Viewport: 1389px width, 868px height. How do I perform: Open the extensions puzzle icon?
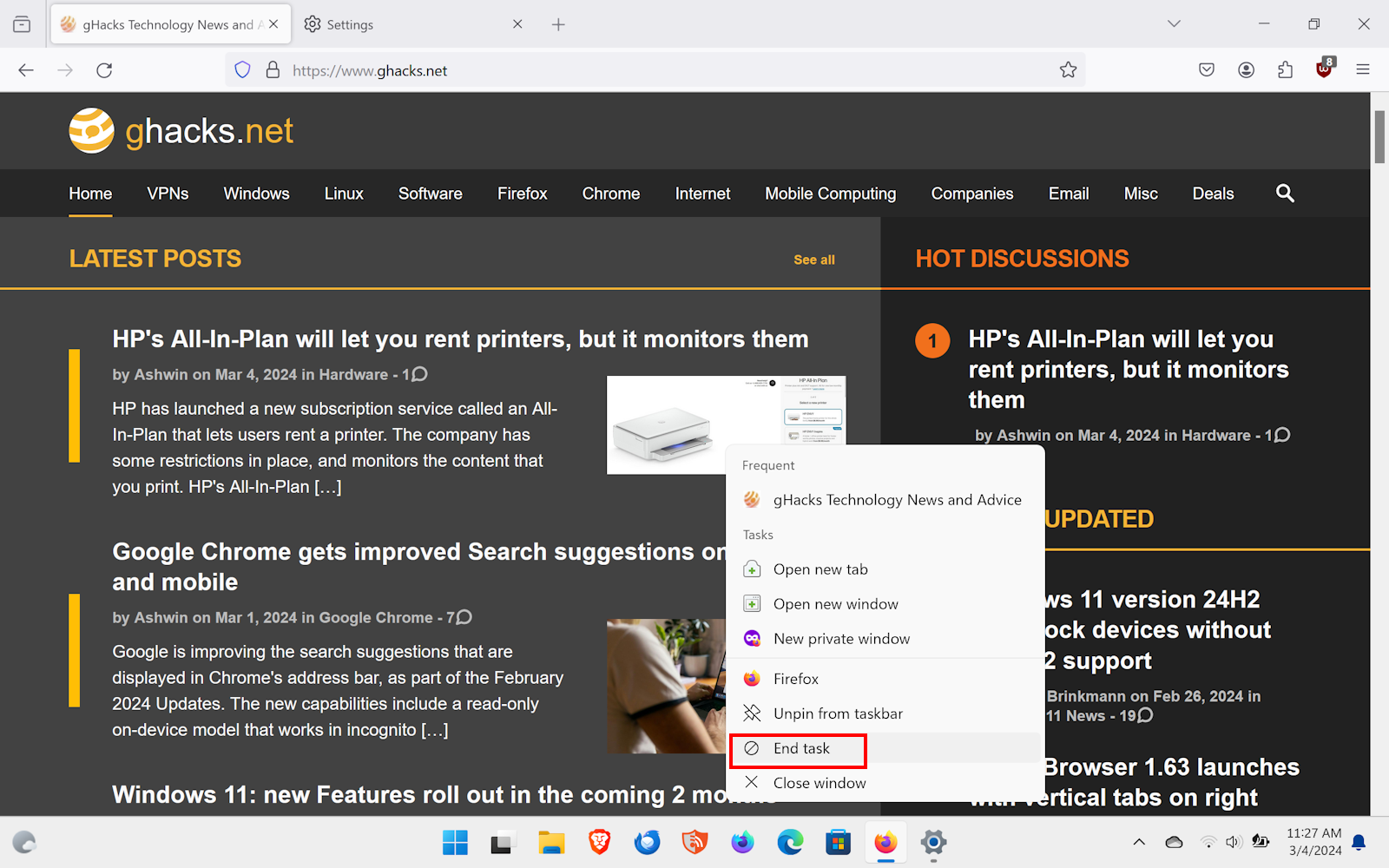tap(1285, 70)
